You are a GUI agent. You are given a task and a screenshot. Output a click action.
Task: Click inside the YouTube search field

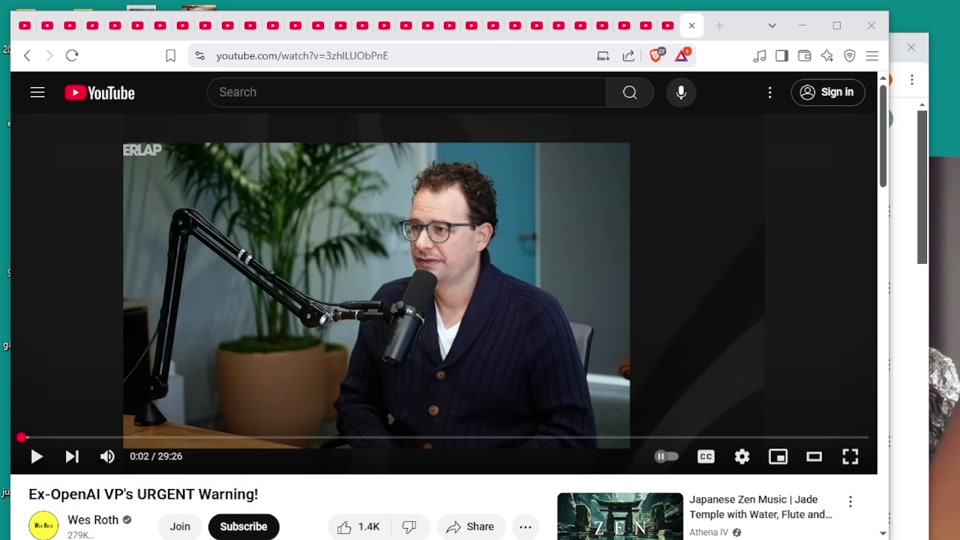405,93
